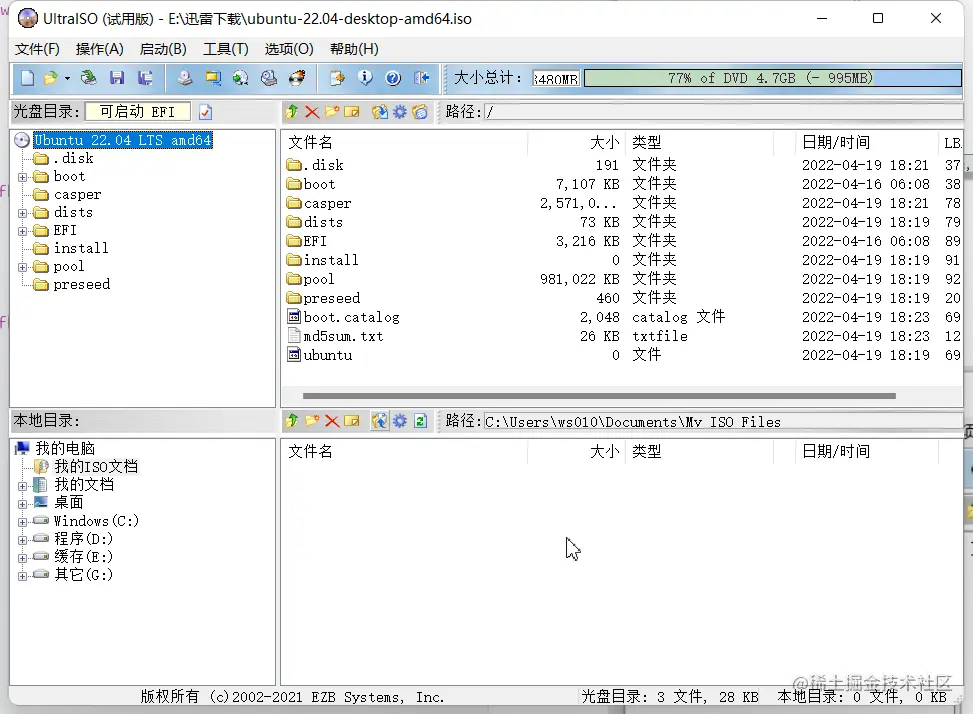Click the Rename icon in disc toolbar
The width and height of the screenshot is (973, 714).
tap(352, 112)
